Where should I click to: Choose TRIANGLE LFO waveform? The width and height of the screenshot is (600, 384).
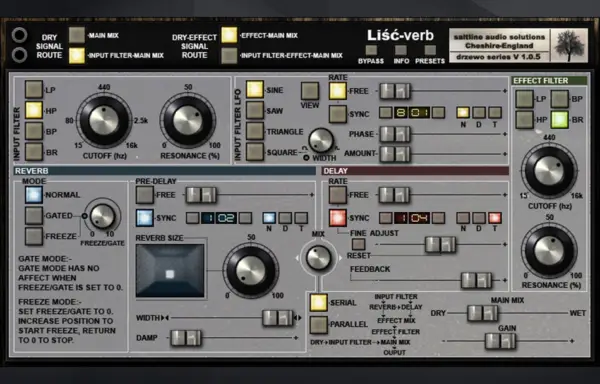click(x=255, y=131)
